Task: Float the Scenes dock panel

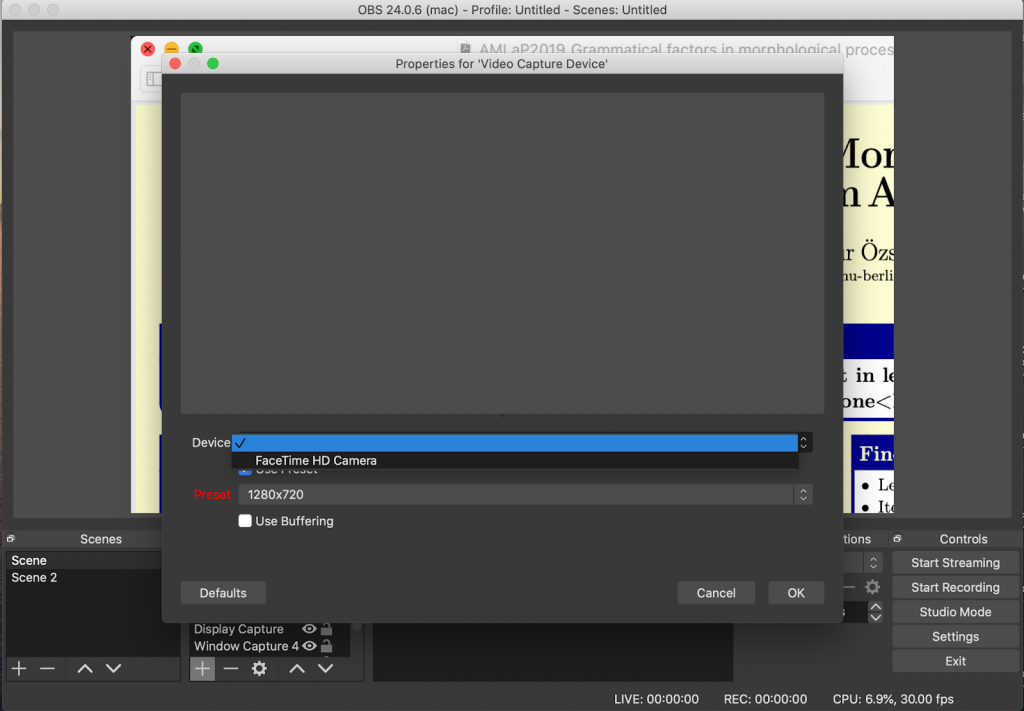Action: 10,539
